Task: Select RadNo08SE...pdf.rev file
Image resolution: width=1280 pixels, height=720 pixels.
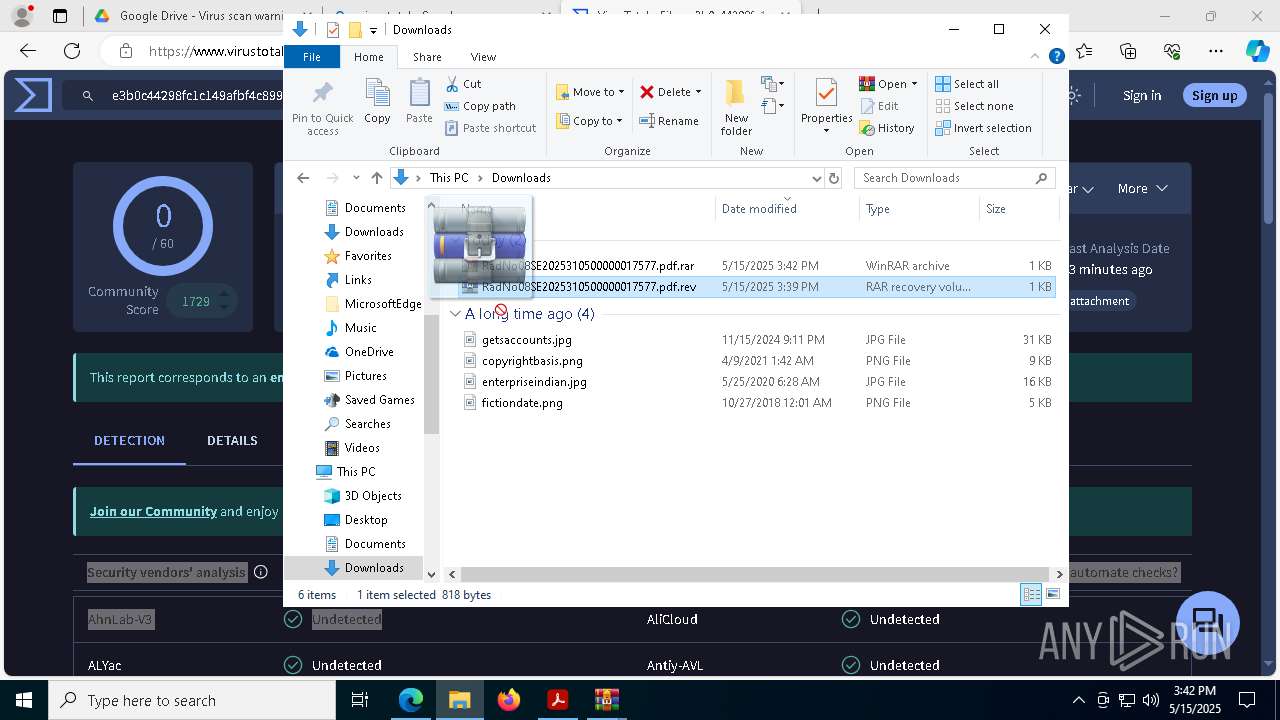Action: pos(757,287)
